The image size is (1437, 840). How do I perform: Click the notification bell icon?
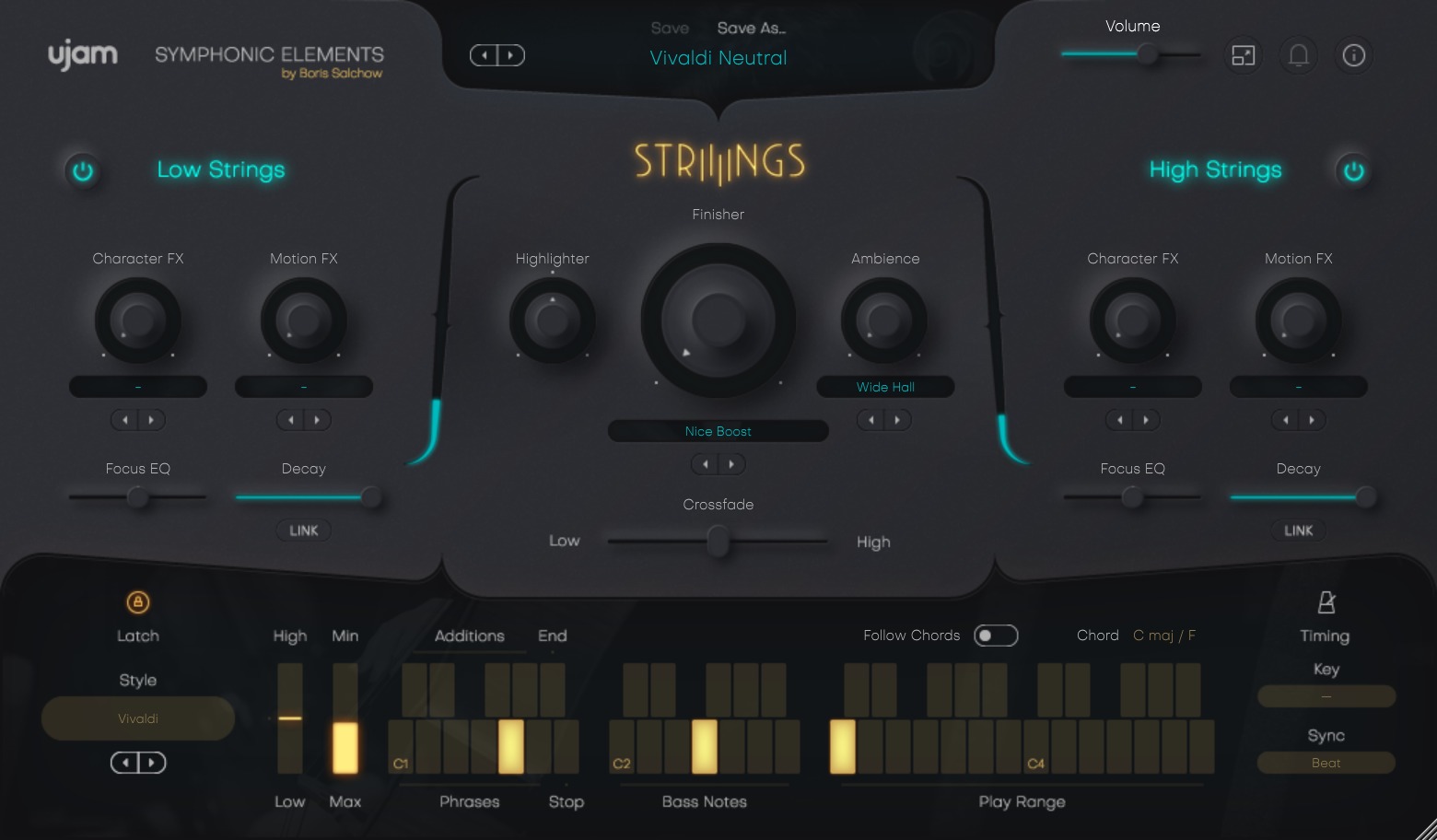pos(1298,56)
